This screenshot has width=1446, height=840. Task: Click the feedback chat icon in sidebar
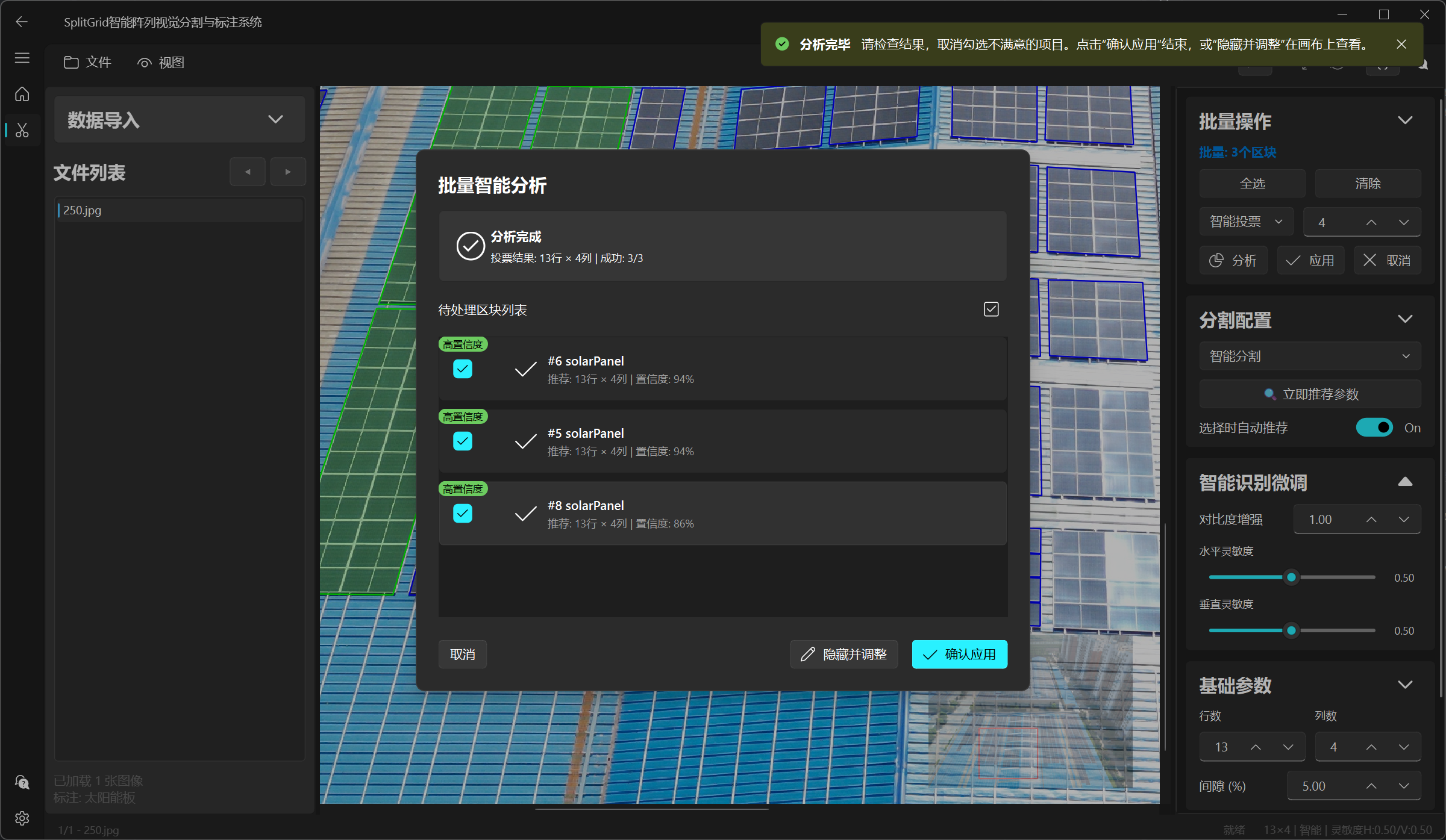(x=22, y=782)
